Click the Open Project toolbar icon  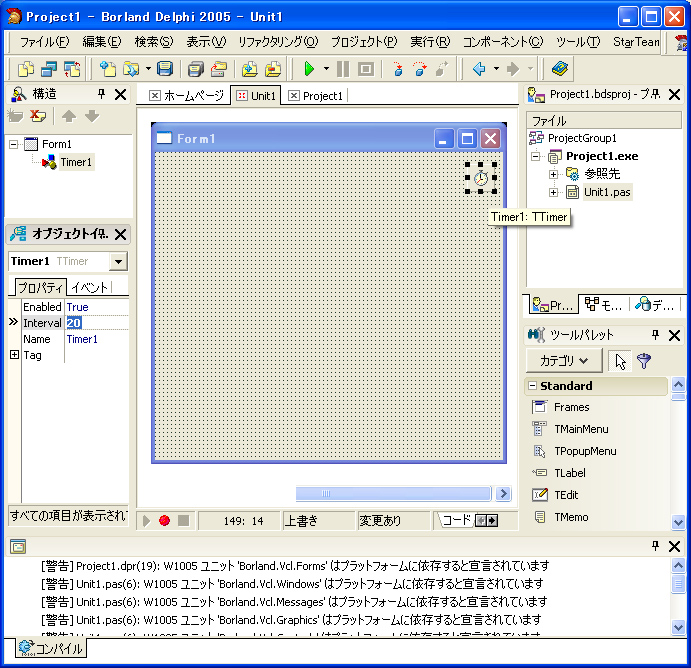click(x=130, y=69)
